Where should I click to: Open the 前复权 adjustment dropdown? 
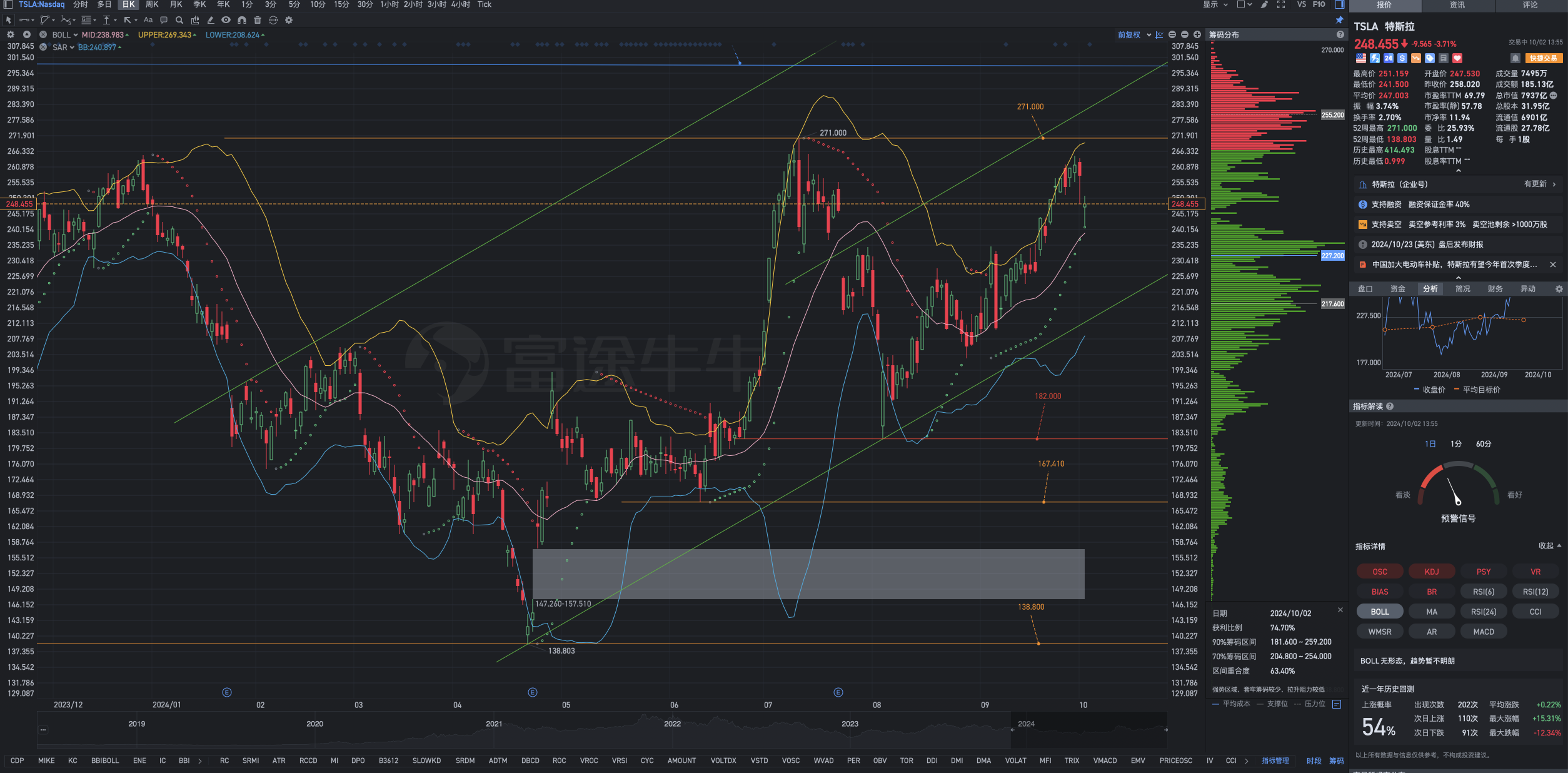(x=1134, y=35)
